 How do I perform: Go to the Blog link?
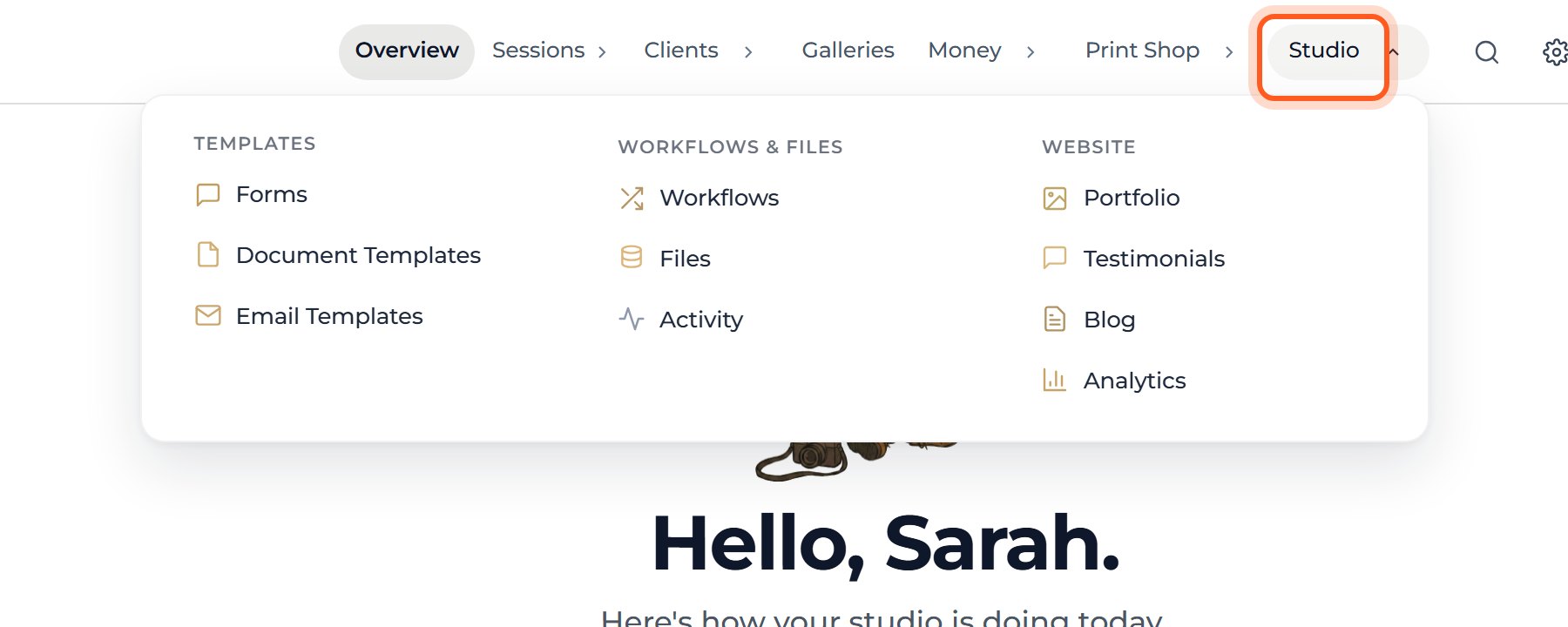coord(1109,320)
